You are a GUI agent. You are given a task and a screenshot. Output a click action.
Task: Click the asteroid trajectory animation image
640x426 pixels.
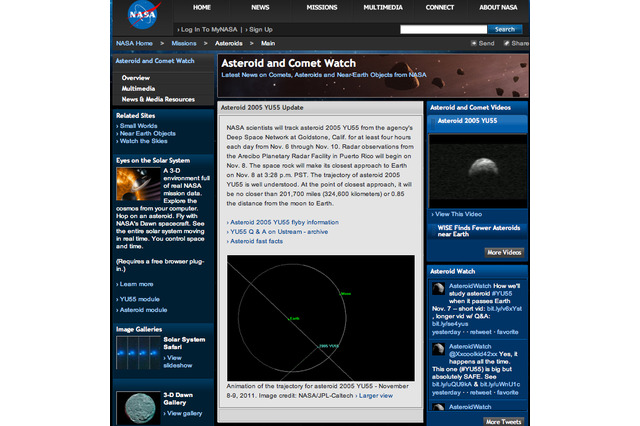coord(321,318)
